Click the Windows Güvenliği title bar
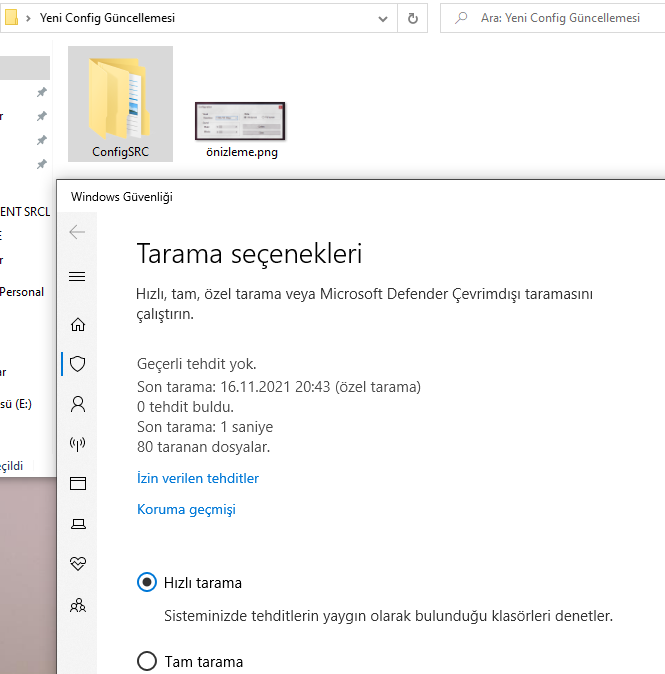This screenshot has width=665, height=674. 361,196
